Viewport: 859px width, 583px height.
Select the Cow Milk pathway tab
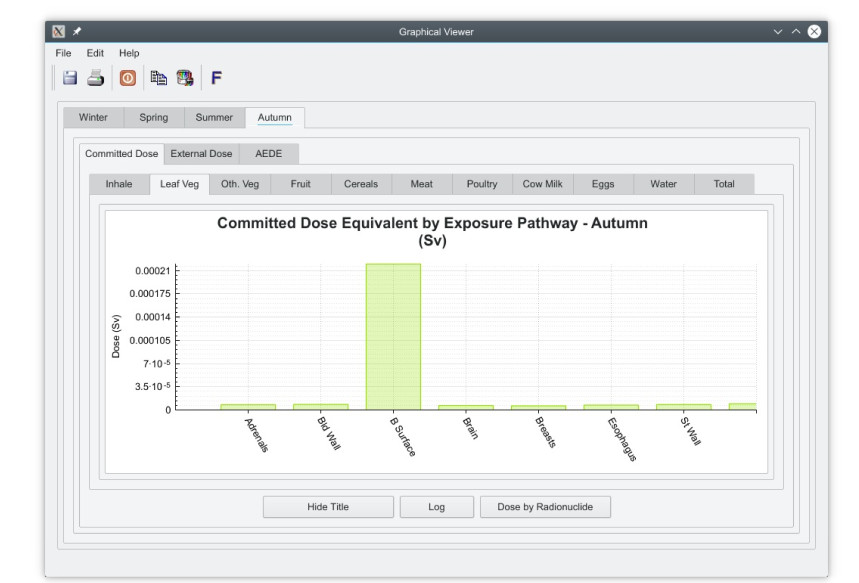click(x=542, y=184)
